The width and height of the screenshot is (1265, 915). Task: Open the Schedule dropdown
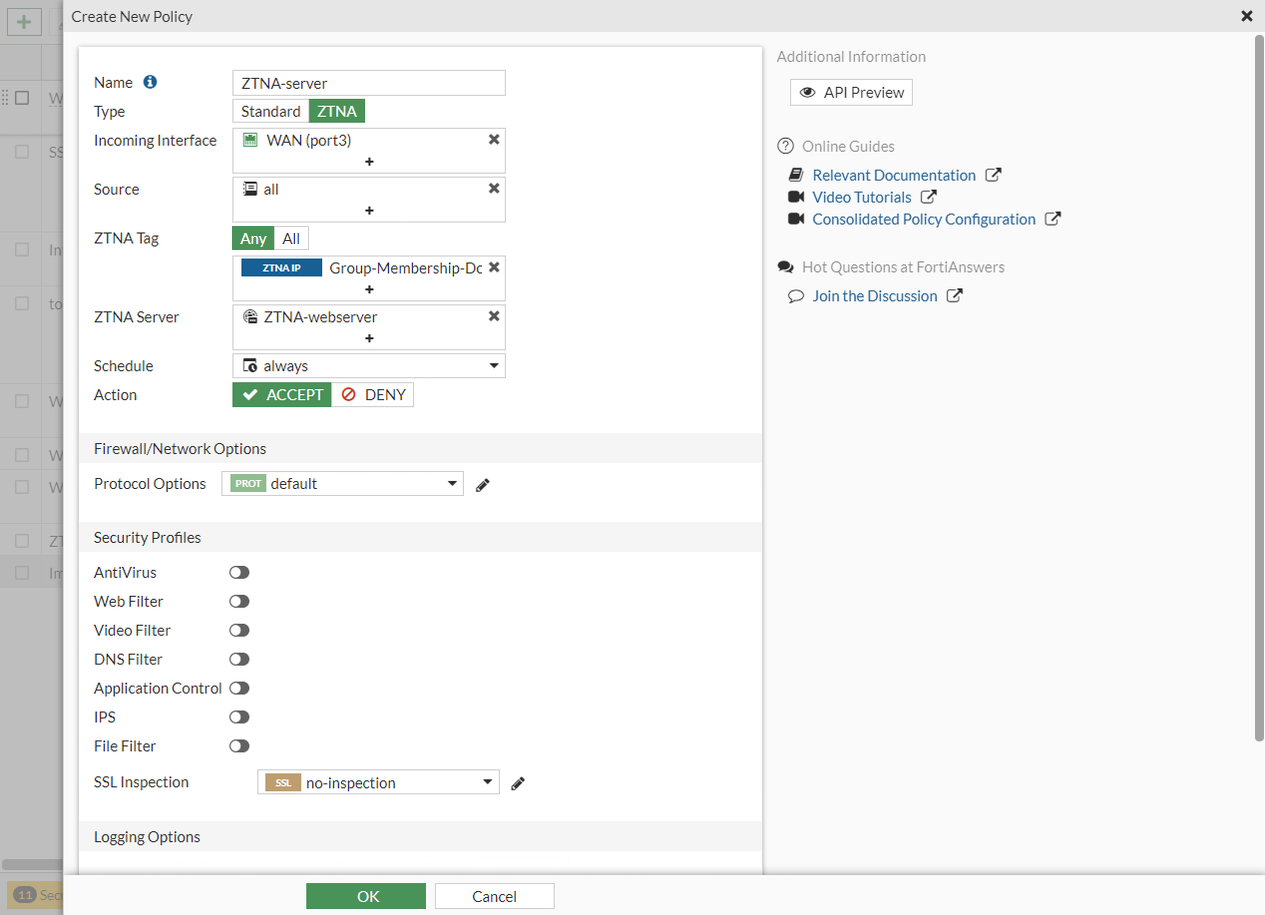coord(369,366)
